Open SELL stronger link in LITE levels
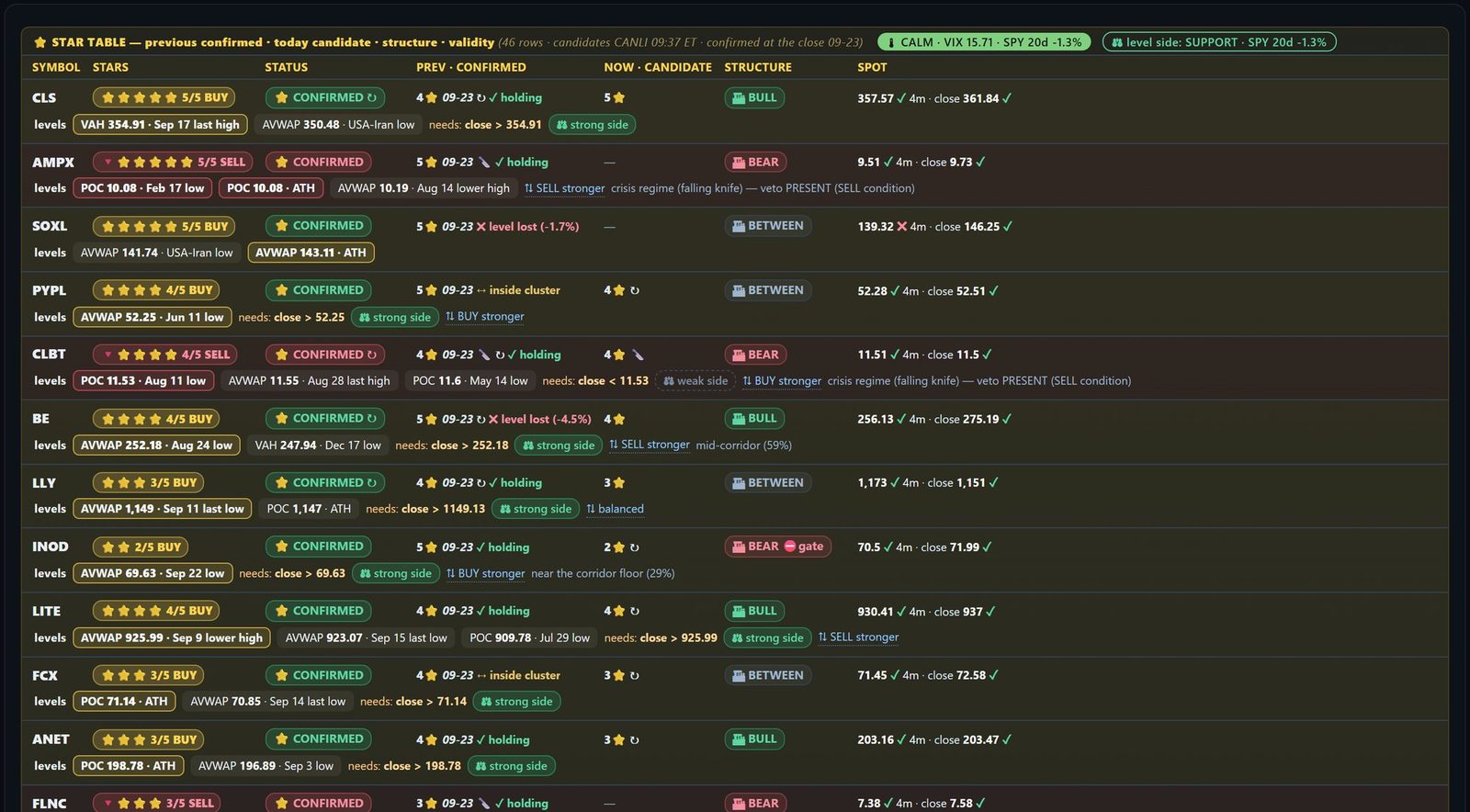The height and width of the screenshot is (812, 1470). point(858,637)
